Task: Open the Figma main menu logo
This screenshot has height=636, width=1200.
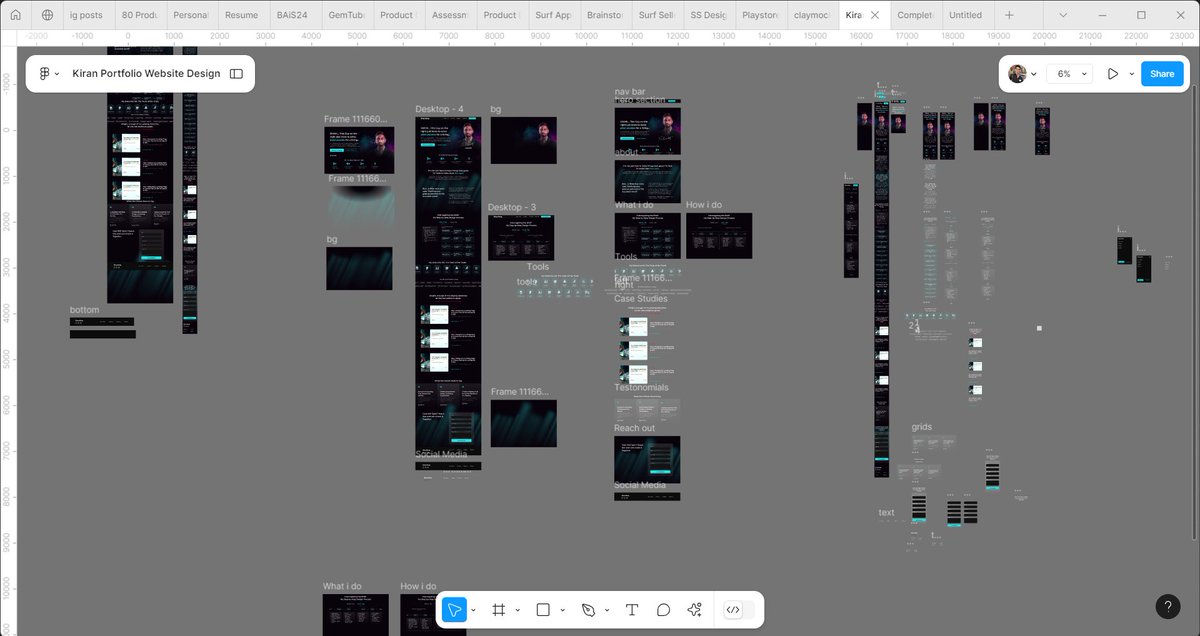Action: 44,74
